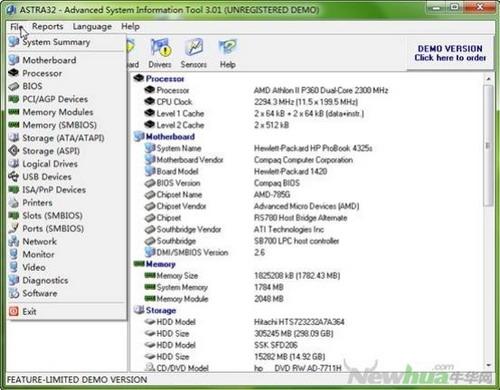Click the System Memory row icon
Viewport: 500px width, 390px height.
pyautogui.click(x=150, y=287)
